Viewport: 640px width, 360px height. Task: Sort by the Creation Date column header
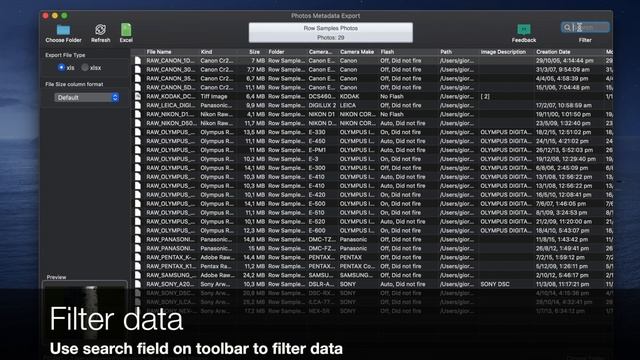[553, 52]
